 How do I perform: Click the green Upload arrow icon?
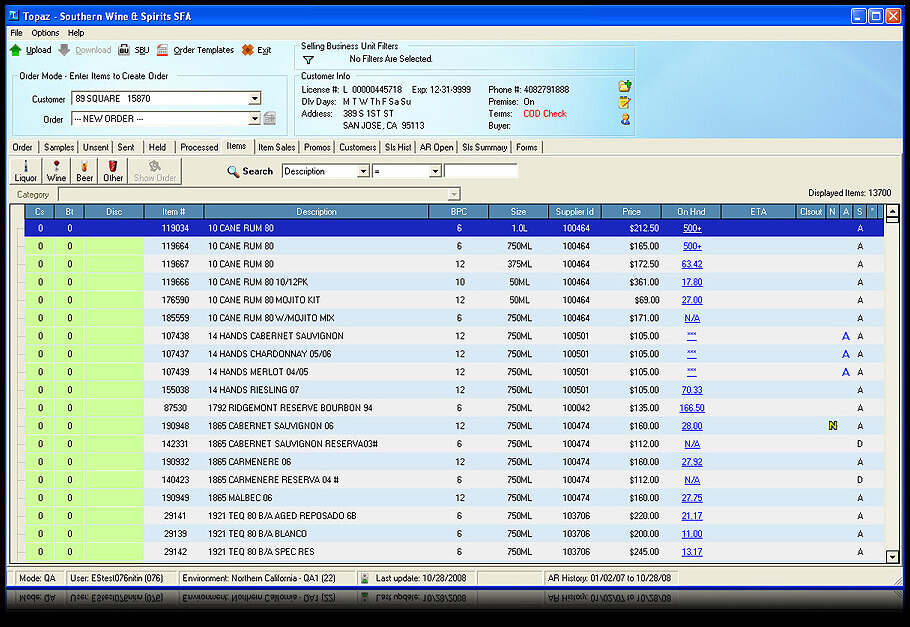[x=16, y=51]
